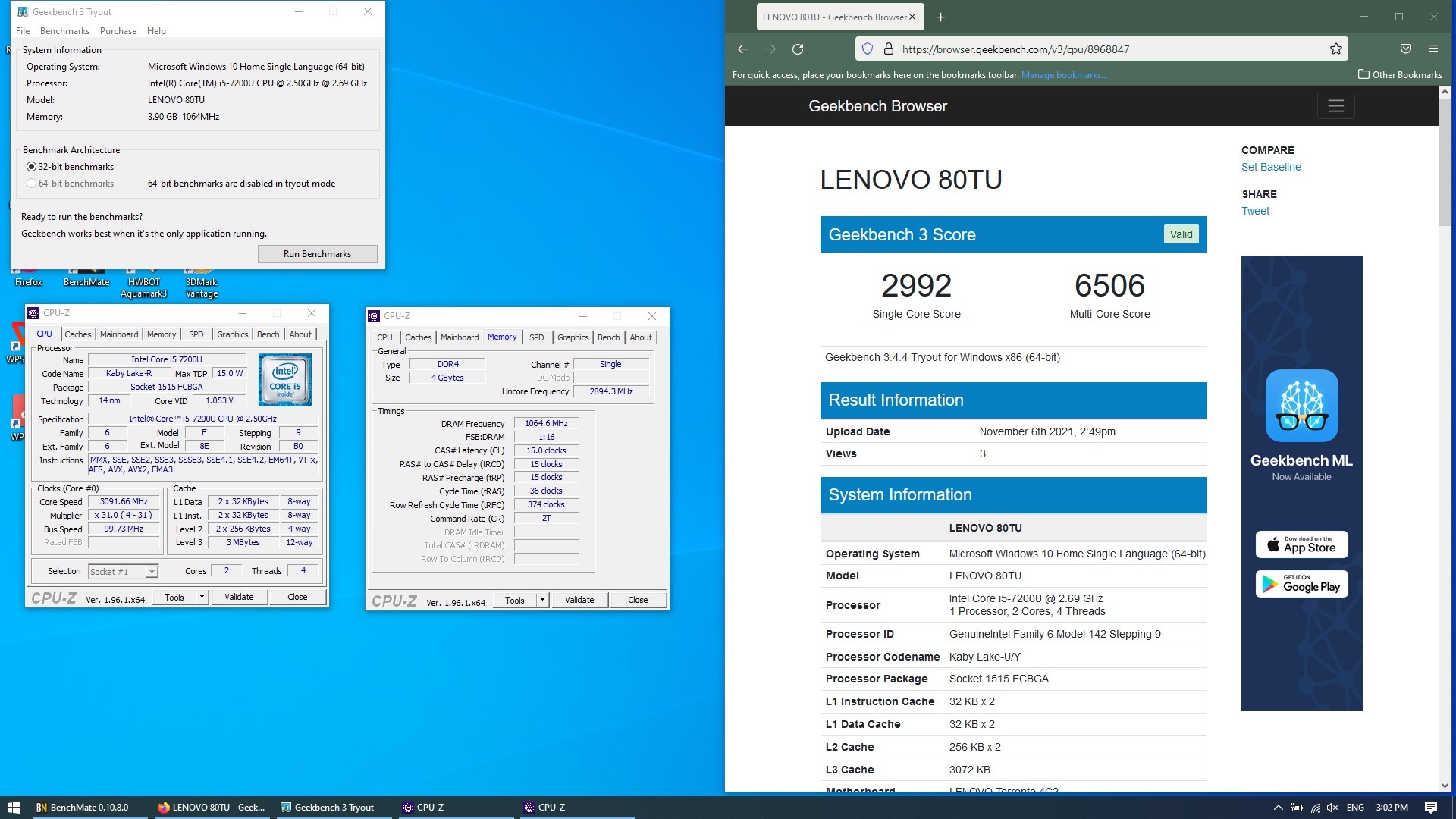Open the Purchase menu in Geekbench 3
Screen dimensions: 1456x819
[118, 31]
